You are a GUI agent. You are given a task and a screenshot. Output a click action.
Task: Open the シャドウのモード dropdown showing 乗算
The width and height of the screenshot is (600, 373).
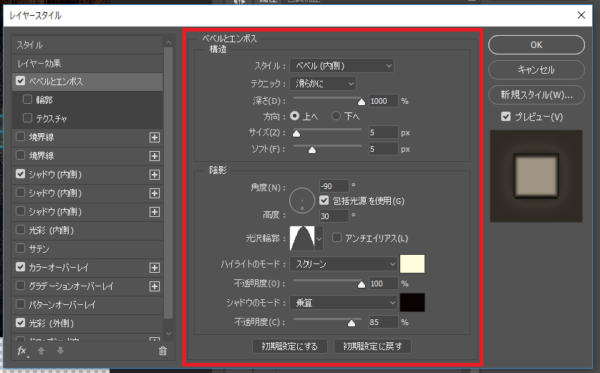pos(343,303)
